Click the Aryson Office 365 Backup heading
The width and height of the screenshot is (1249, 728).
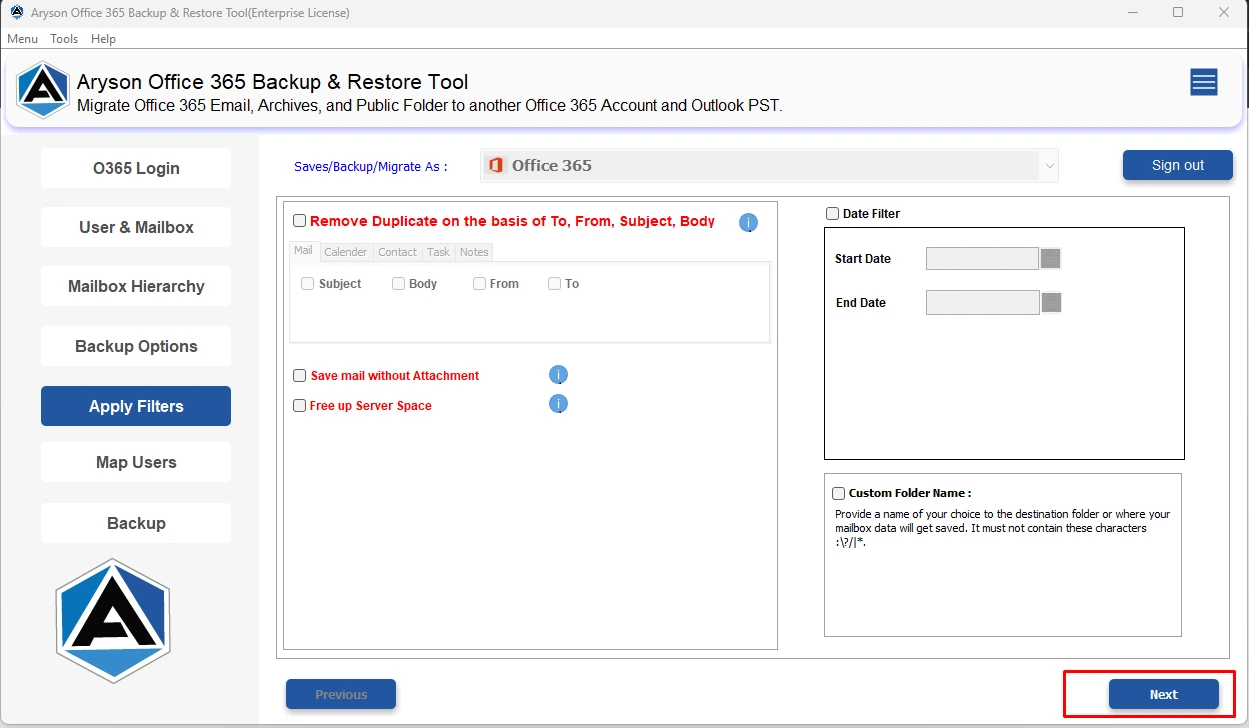pos(272,82)
